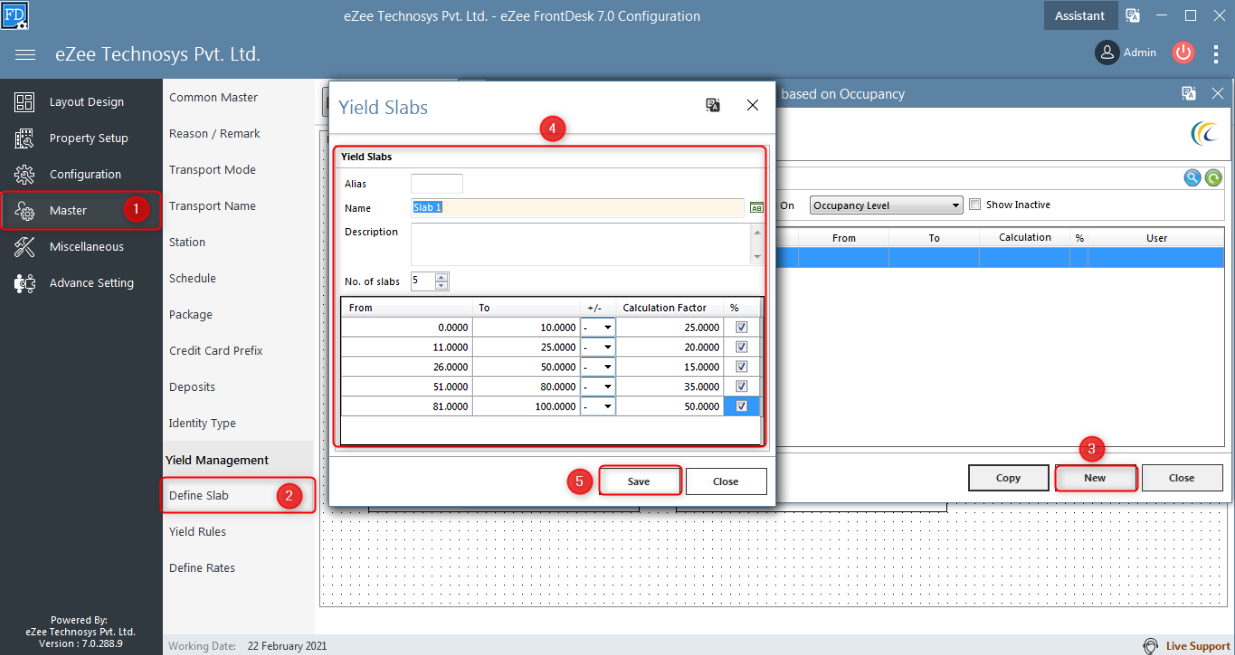Image resolution: width=1235 pixels, height=655 pixels.
Task: Open Yield Rules menu item
Action: [197, 532]
